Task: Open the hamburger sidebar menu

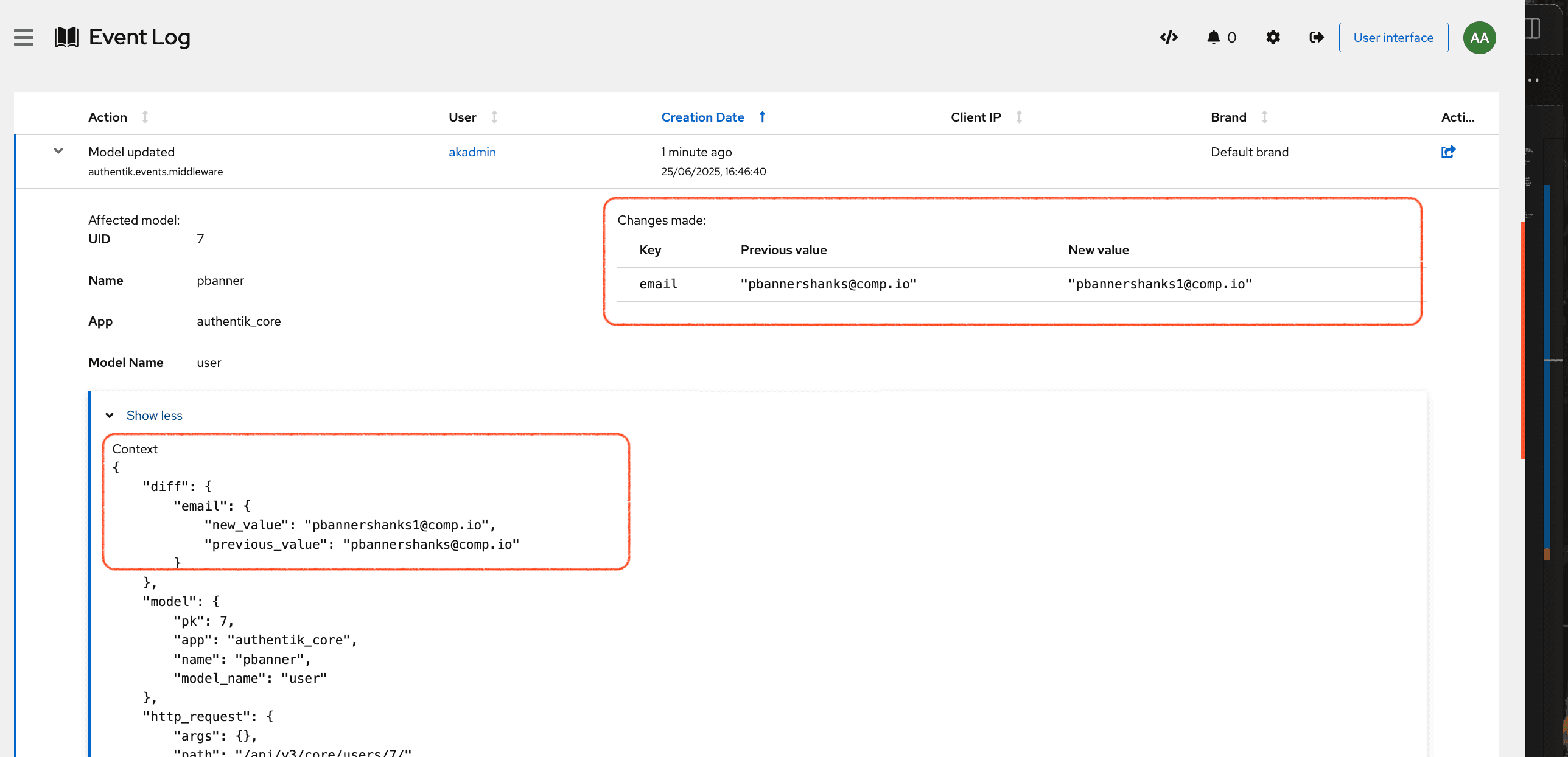Action: [24, 38]
